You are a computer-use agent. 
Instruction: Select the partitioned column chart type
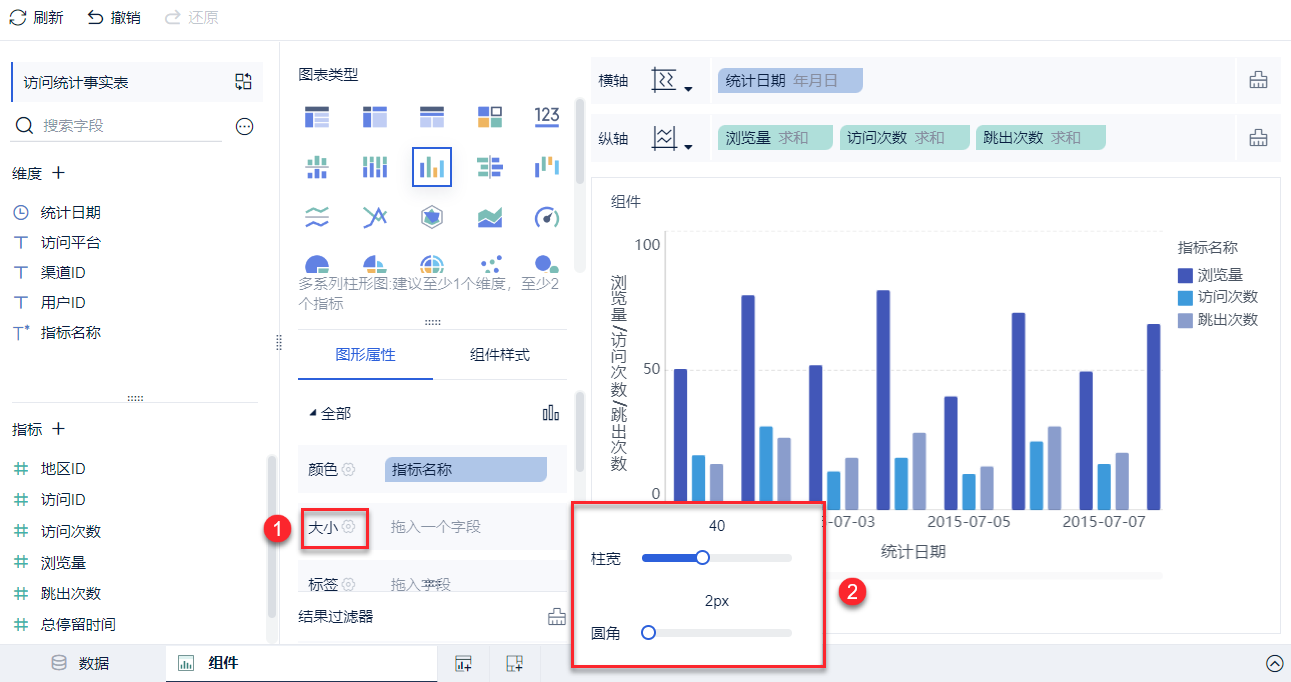[317, 167]
